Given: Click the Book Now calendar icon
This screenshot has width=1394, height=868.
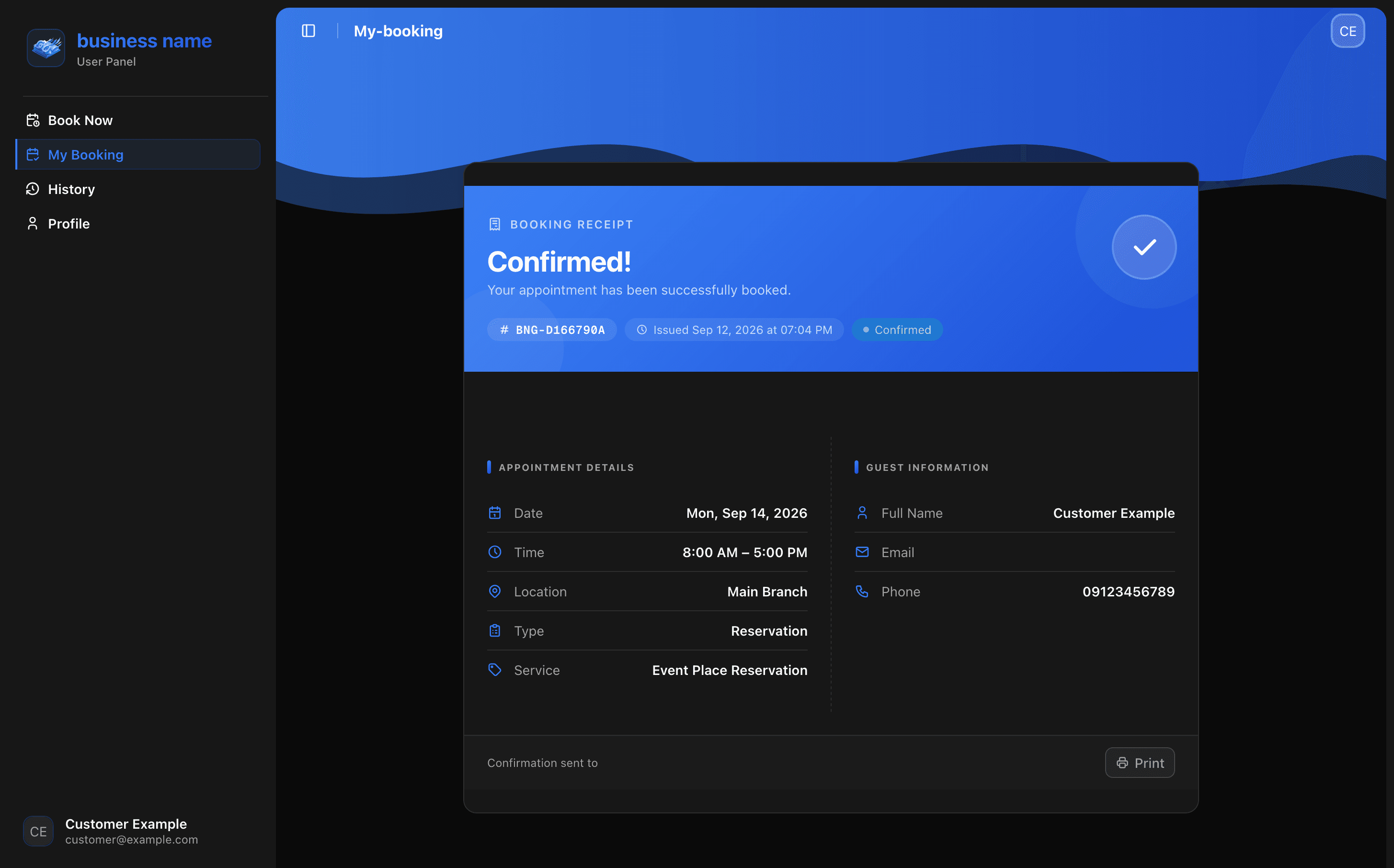Looking at the screenshot, I should [33, 121].
